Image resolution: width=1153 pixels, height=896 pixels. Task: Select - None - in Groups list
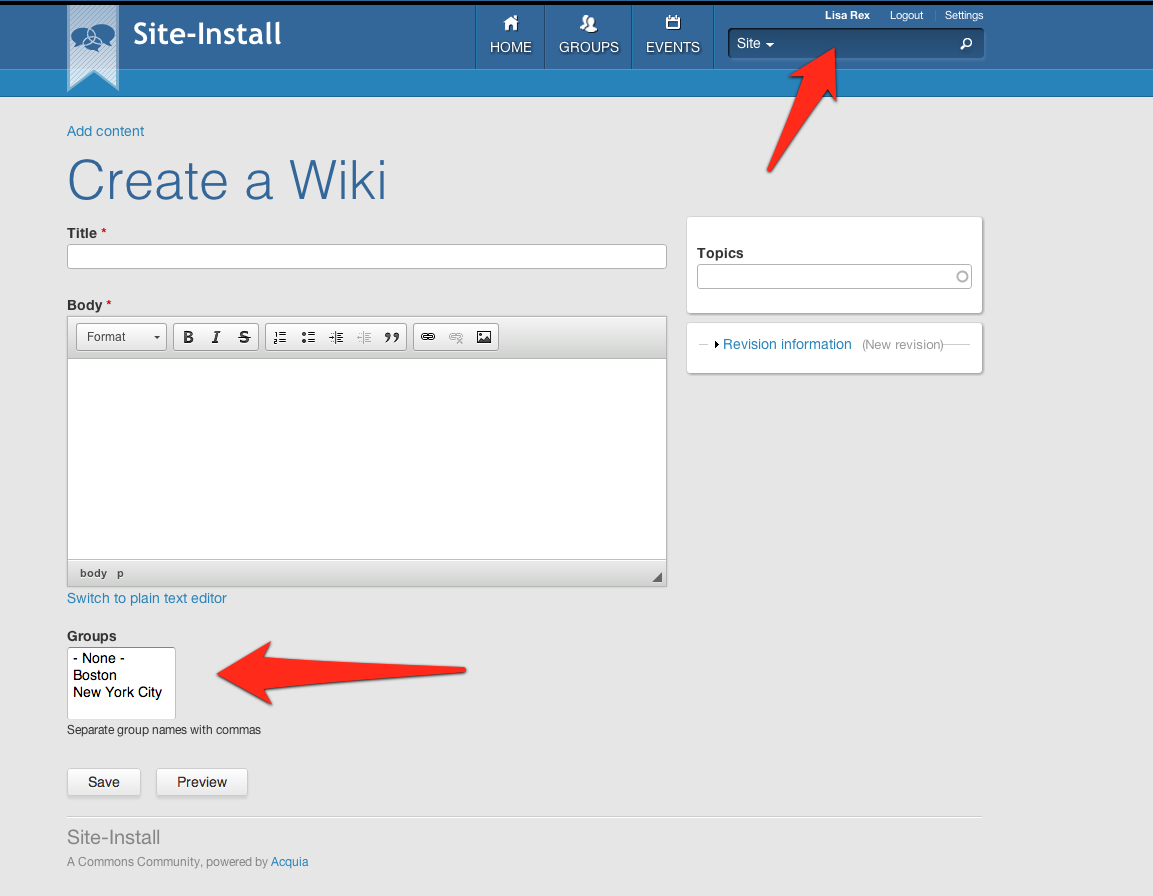99,658
